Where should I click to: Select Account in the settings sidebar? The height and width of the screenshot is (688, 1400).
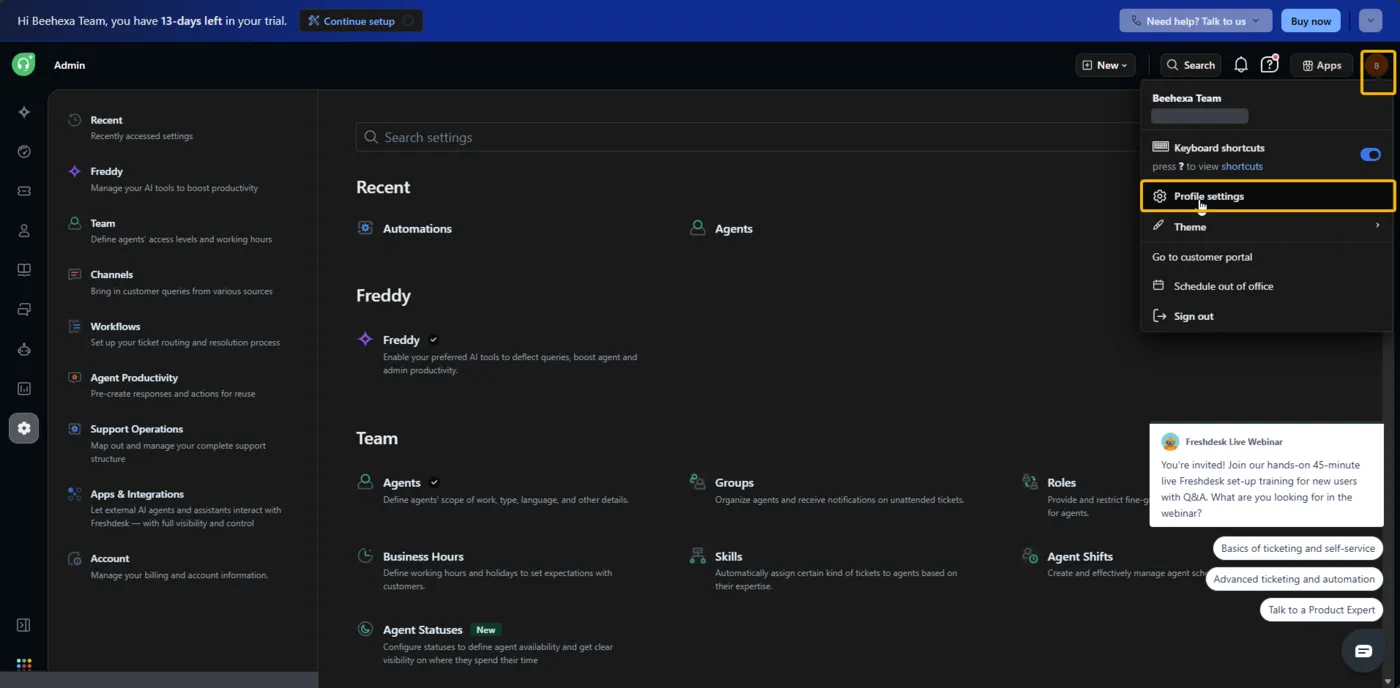click(182, 566)
